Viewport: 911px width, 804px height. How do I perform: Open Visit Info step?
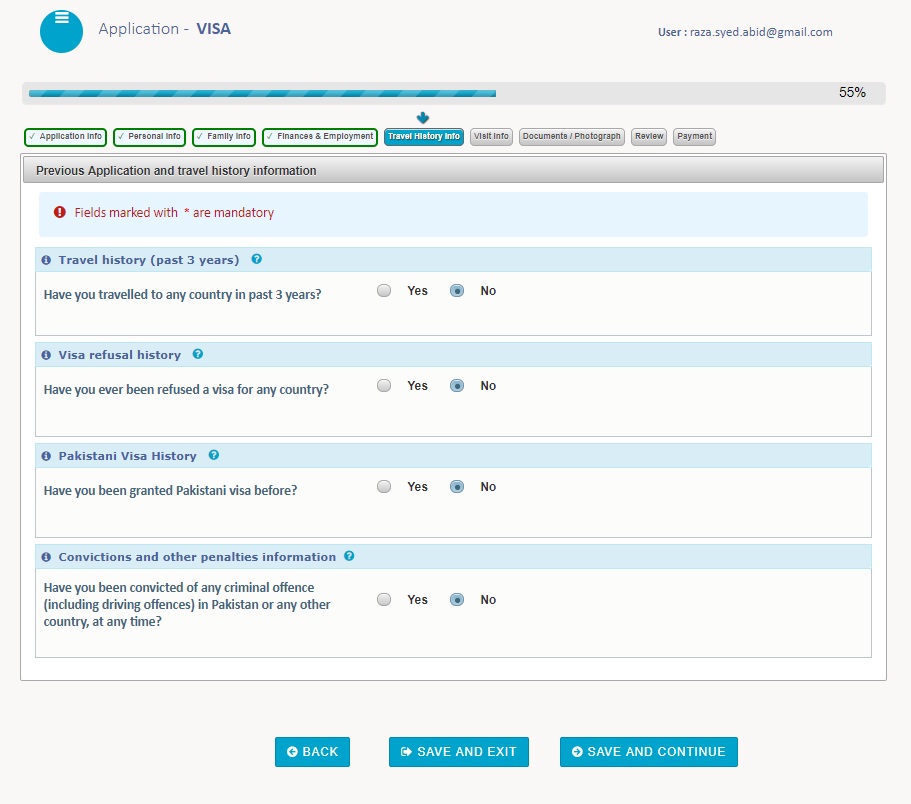pos(492,137)
